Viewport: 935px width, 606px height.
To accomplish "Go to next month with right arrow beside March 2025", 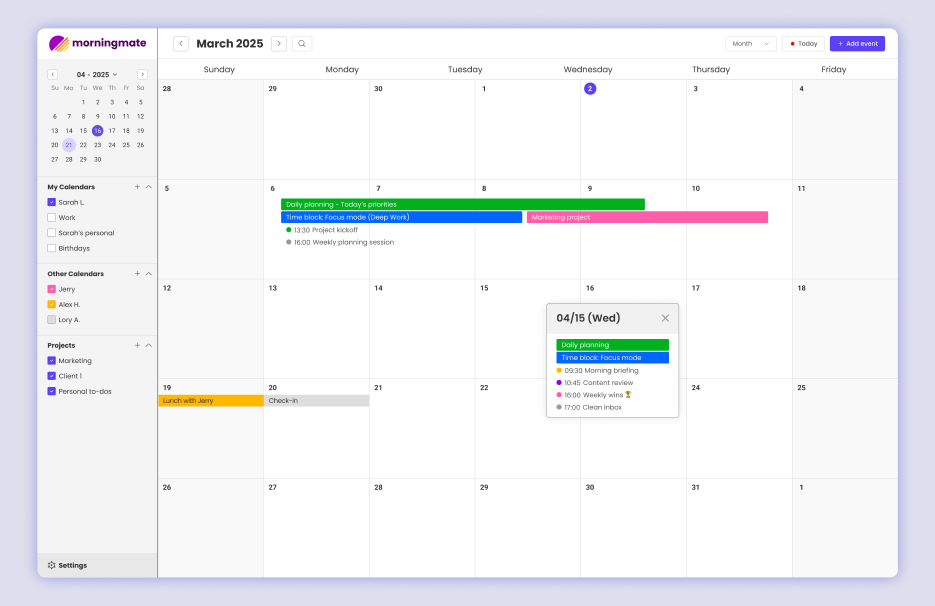I will (279, 44).
